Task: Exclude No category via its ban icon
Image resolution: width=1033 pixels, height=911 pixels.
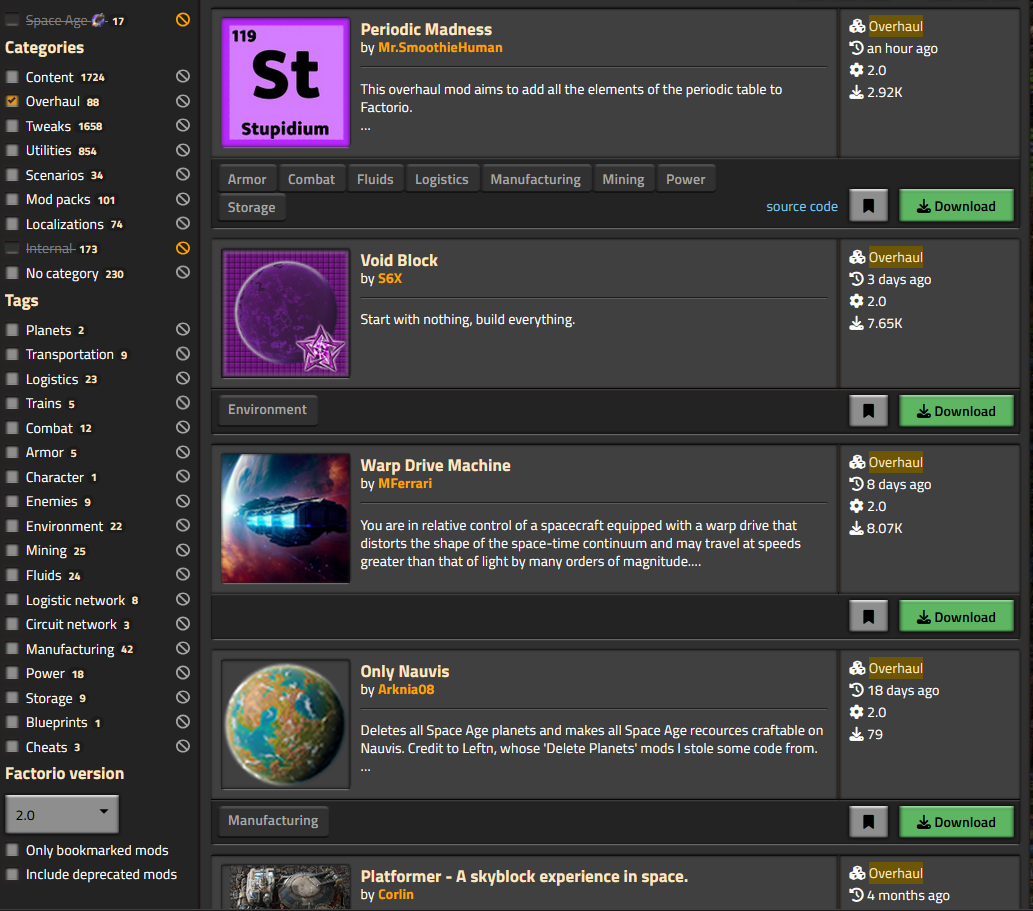Action: click(182, 273)
